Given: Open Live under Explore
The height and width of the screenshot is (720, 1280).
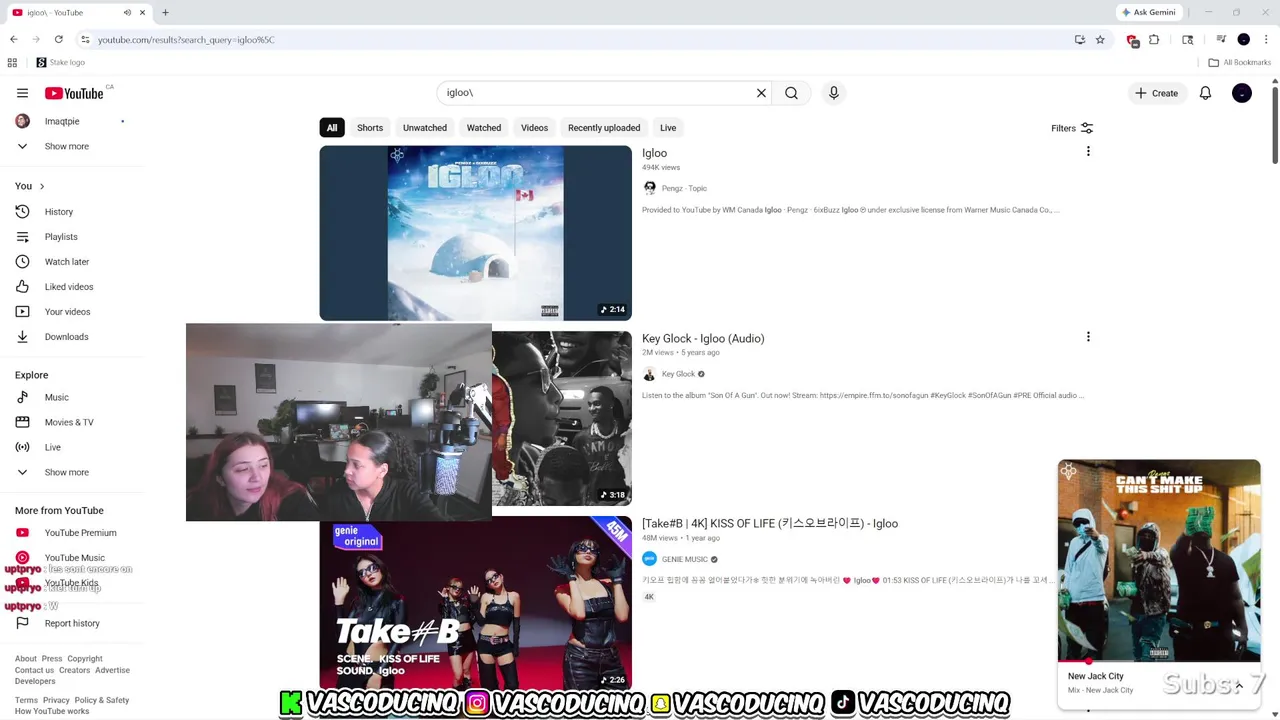Looking at the screenshot, I should 52,447.
